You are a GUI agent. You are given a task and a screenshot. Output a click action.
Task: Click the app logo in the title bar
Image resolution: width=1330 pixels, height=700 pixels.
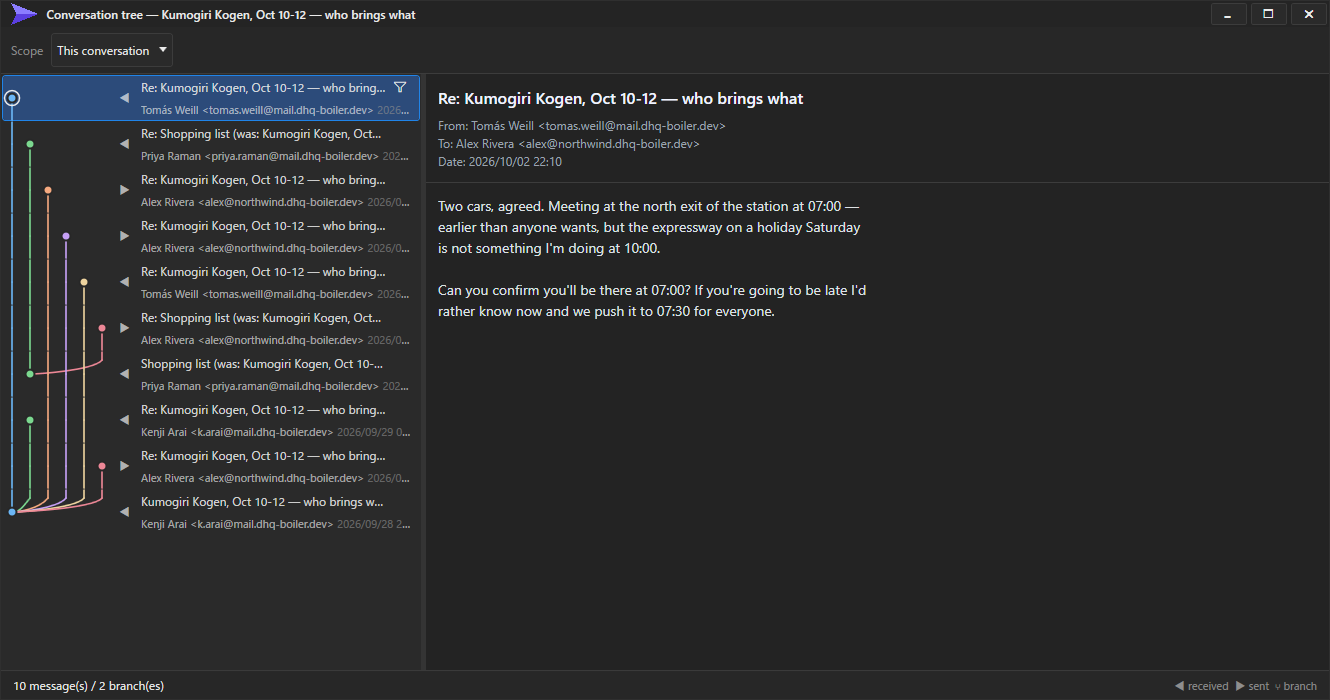[x=24, y=14]
